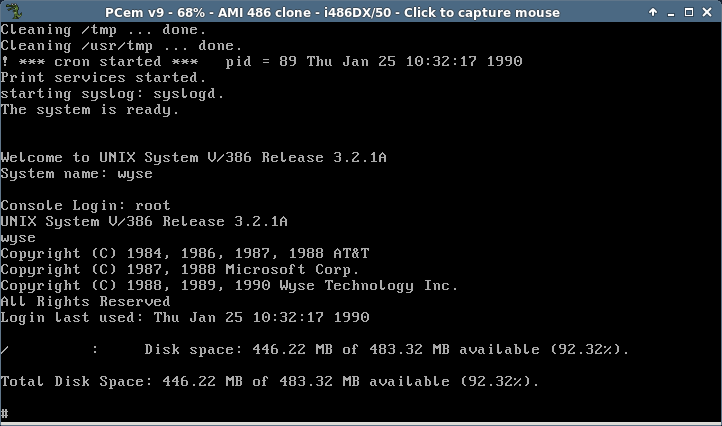Screen dimensions: 722x426
Task: Click the 'System name: wyse' line
Action: click(76, 174)
